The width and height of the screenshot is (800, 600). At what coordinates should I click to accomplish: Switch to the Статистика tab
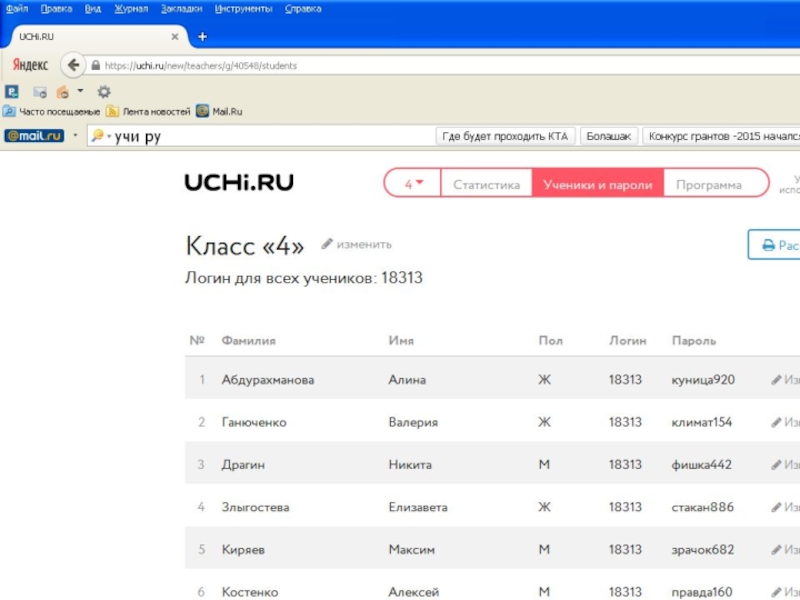pos(486,184)
